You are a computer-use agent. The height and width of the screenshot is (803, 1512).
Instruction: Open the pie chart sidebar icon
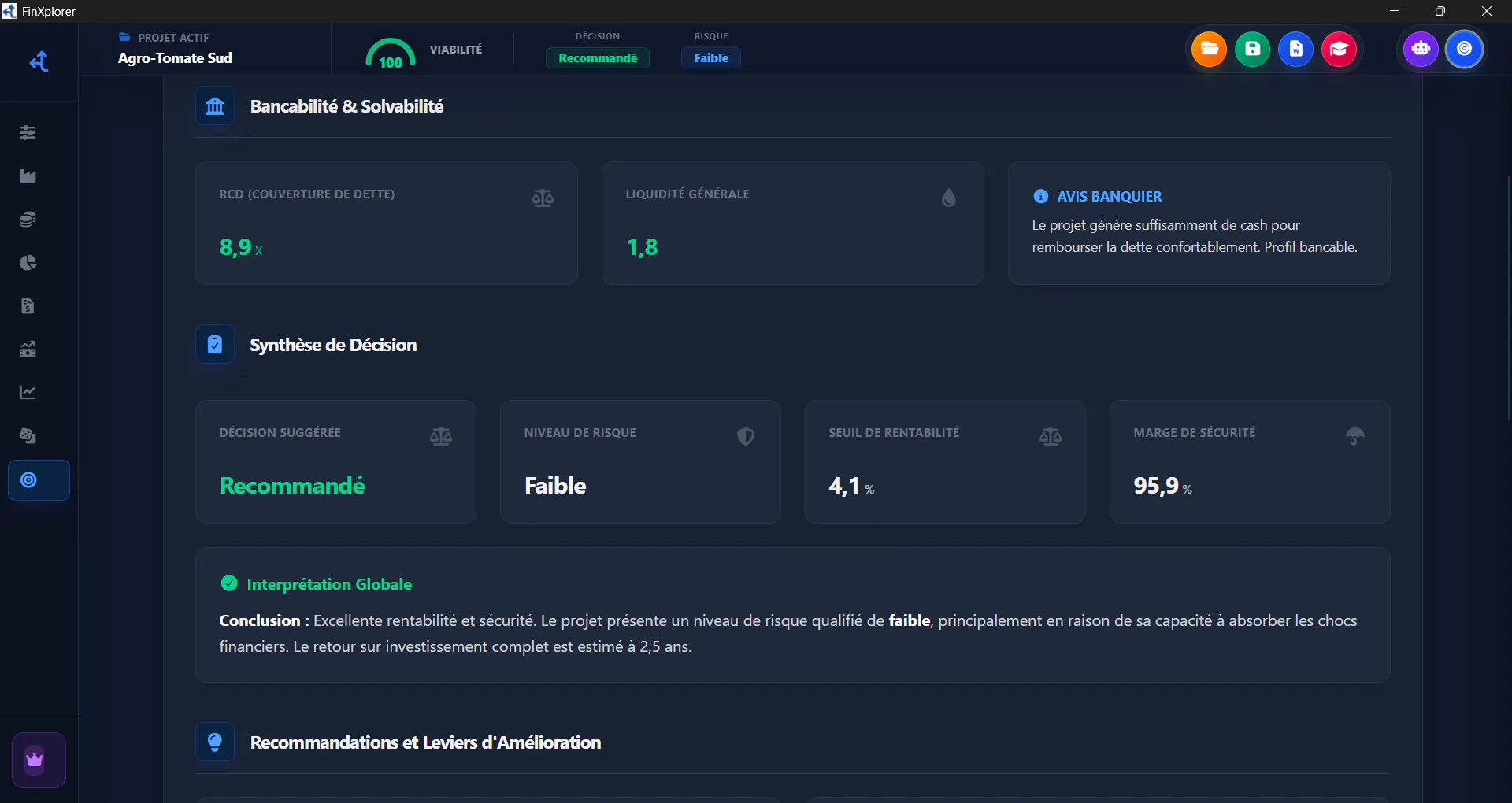point(28,262)
